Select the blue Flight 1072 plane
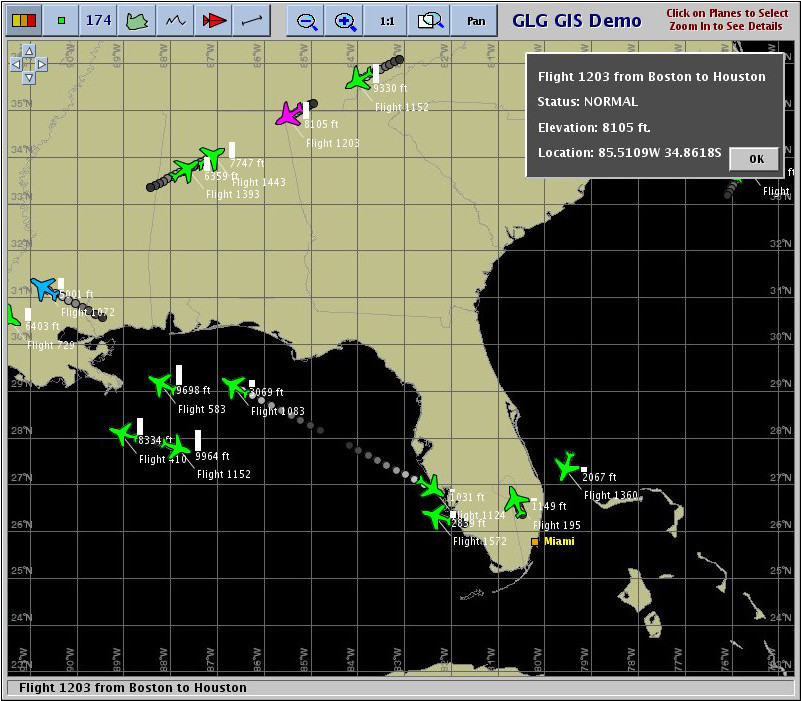Viewport: 801px width, 701px height. (44, 289)
